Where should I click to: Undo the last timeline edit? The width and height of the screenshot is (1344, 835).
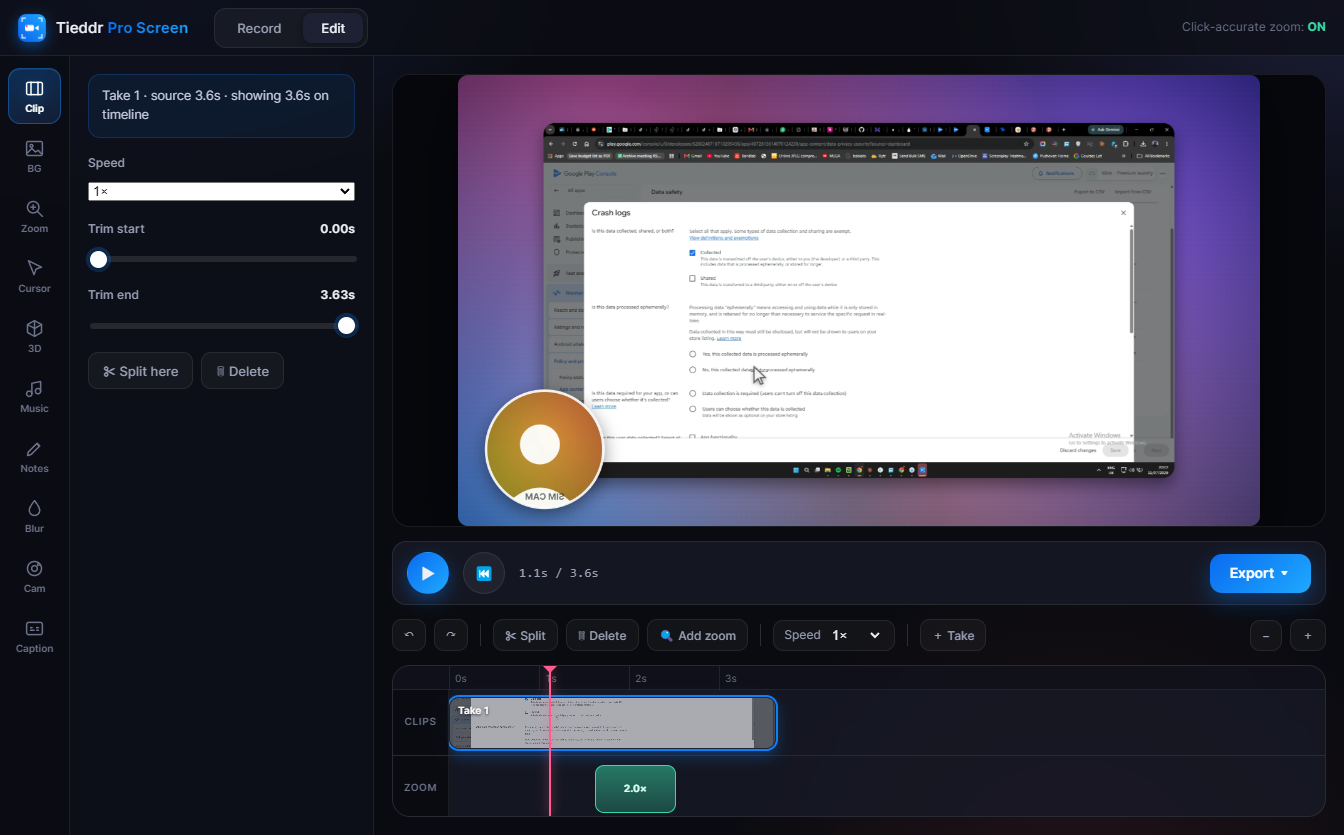point(409,635)
